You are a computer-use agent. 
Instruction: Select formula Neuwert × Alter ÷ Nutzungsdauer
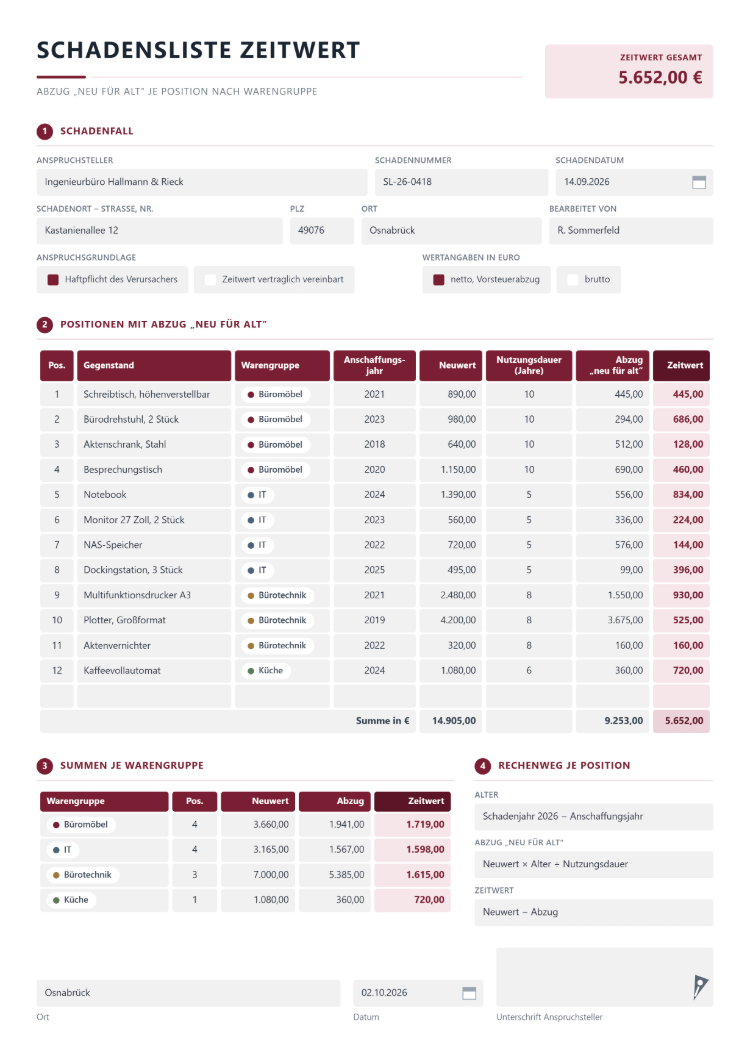594,865
